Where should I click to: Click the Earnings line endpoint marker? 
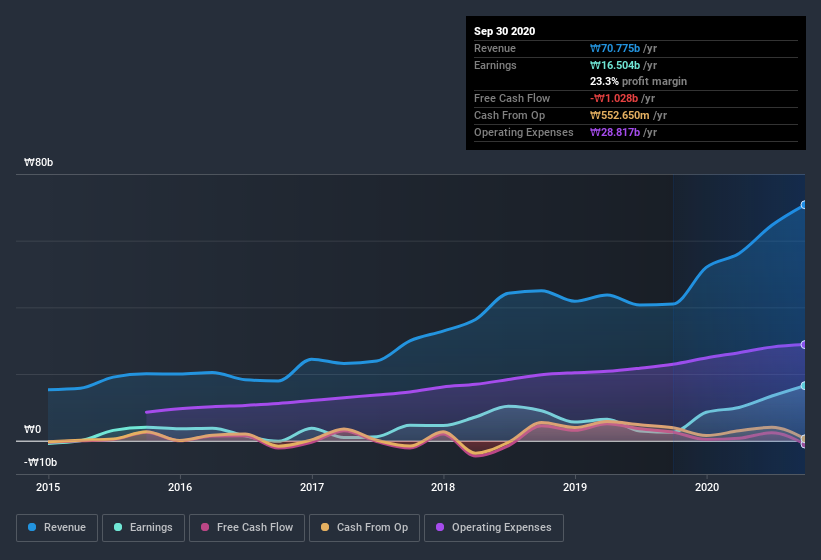click(x=804, y=386)
